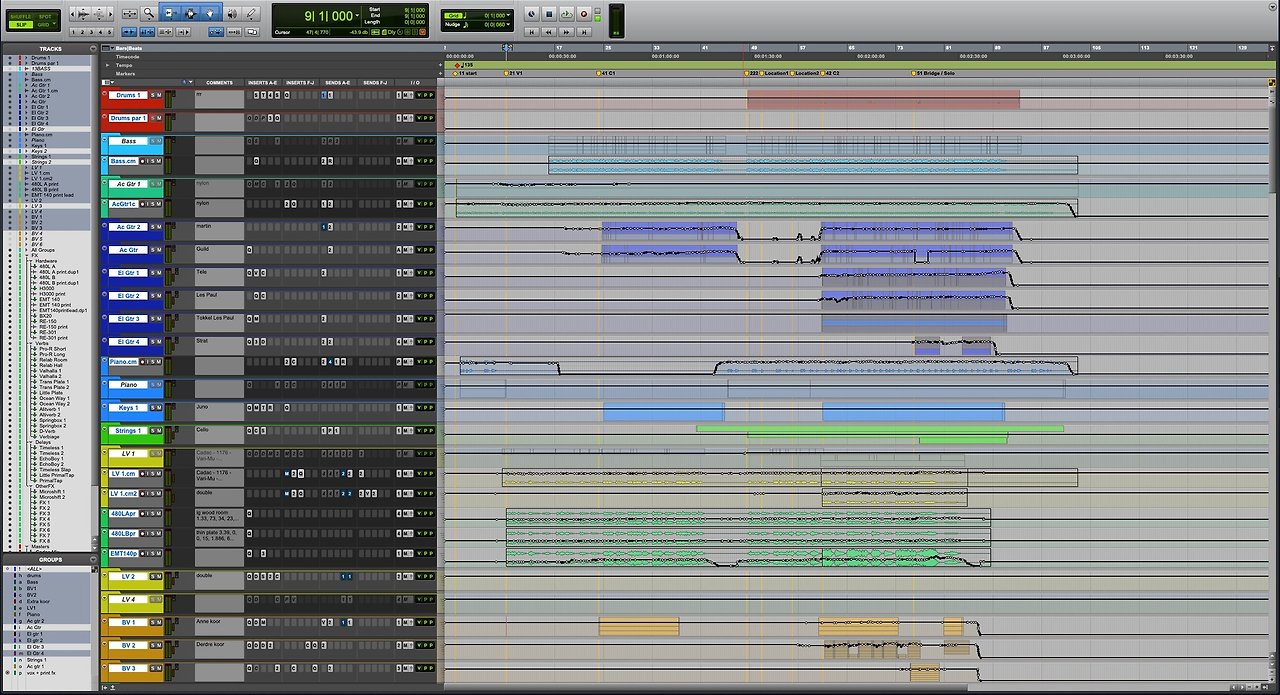Open the Drums 1 track options arrow
The width and height of the screenshot is (1280, 695).
pyautogui.click(x=104, y=93)
